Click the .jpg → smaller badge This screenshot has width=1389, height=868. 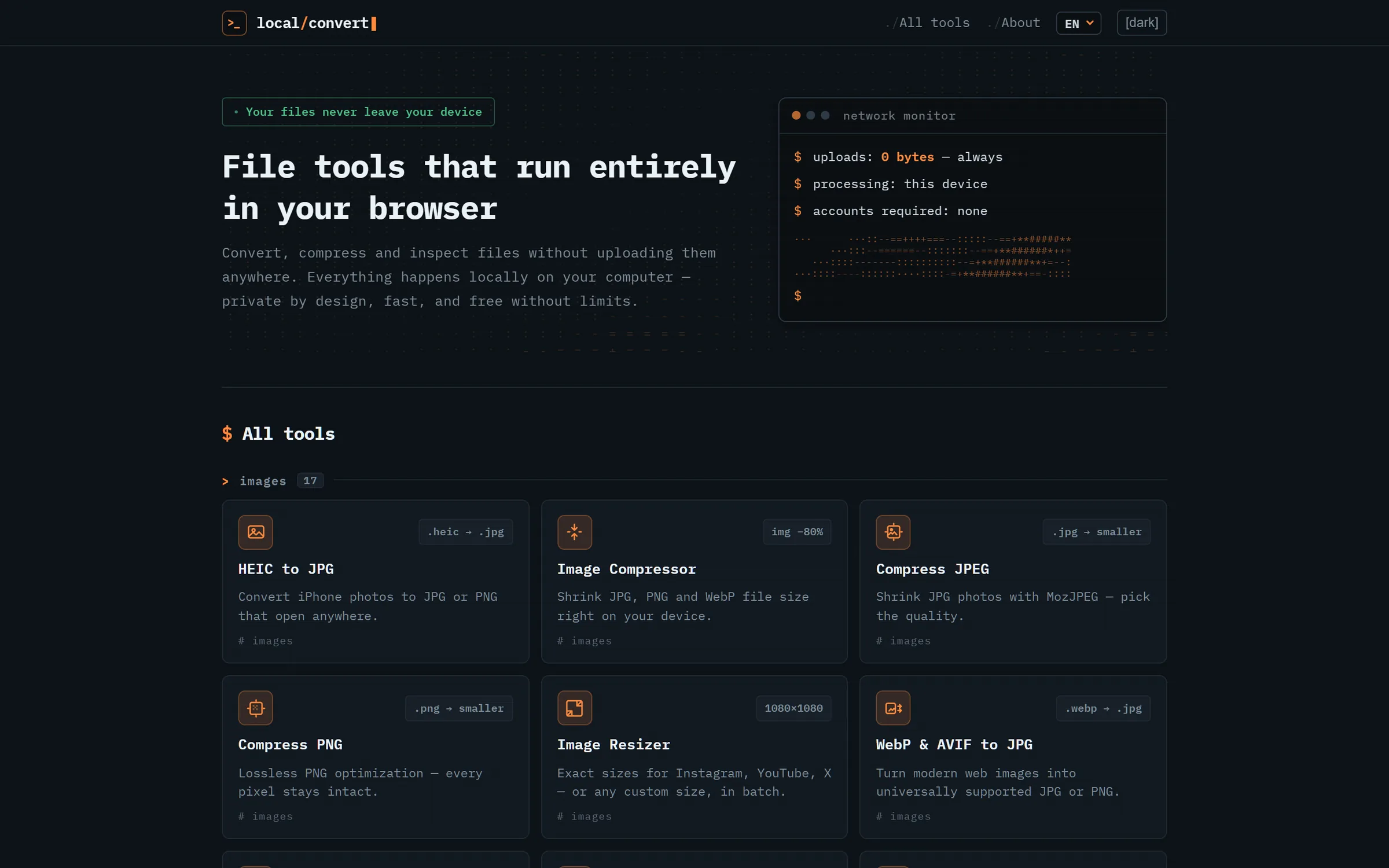[1097, 532]
